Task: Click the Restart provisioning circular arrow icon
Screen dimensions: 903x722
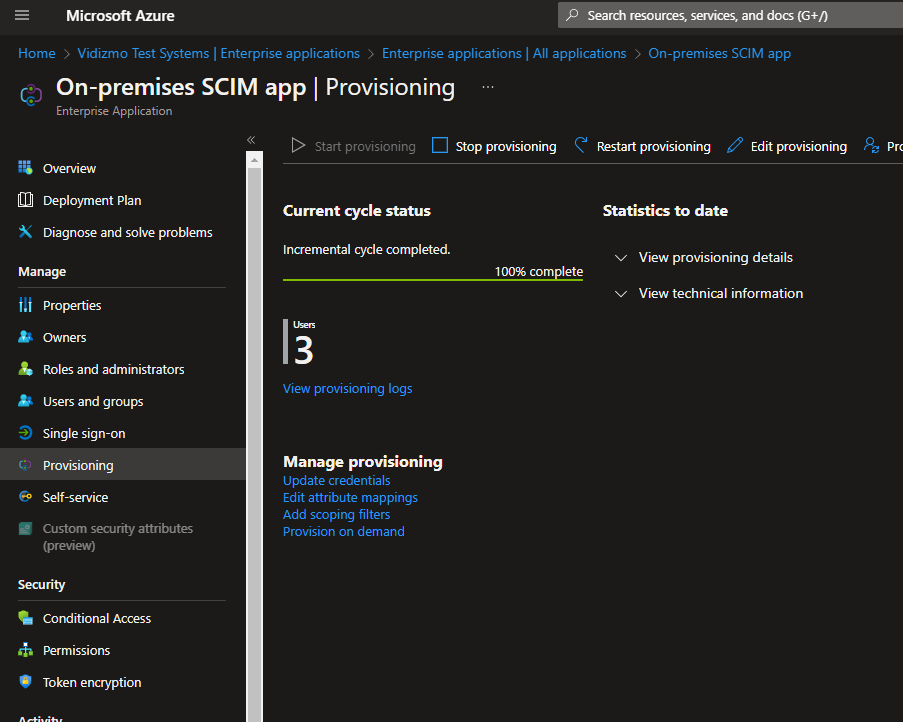Action: tap(581, 146)
